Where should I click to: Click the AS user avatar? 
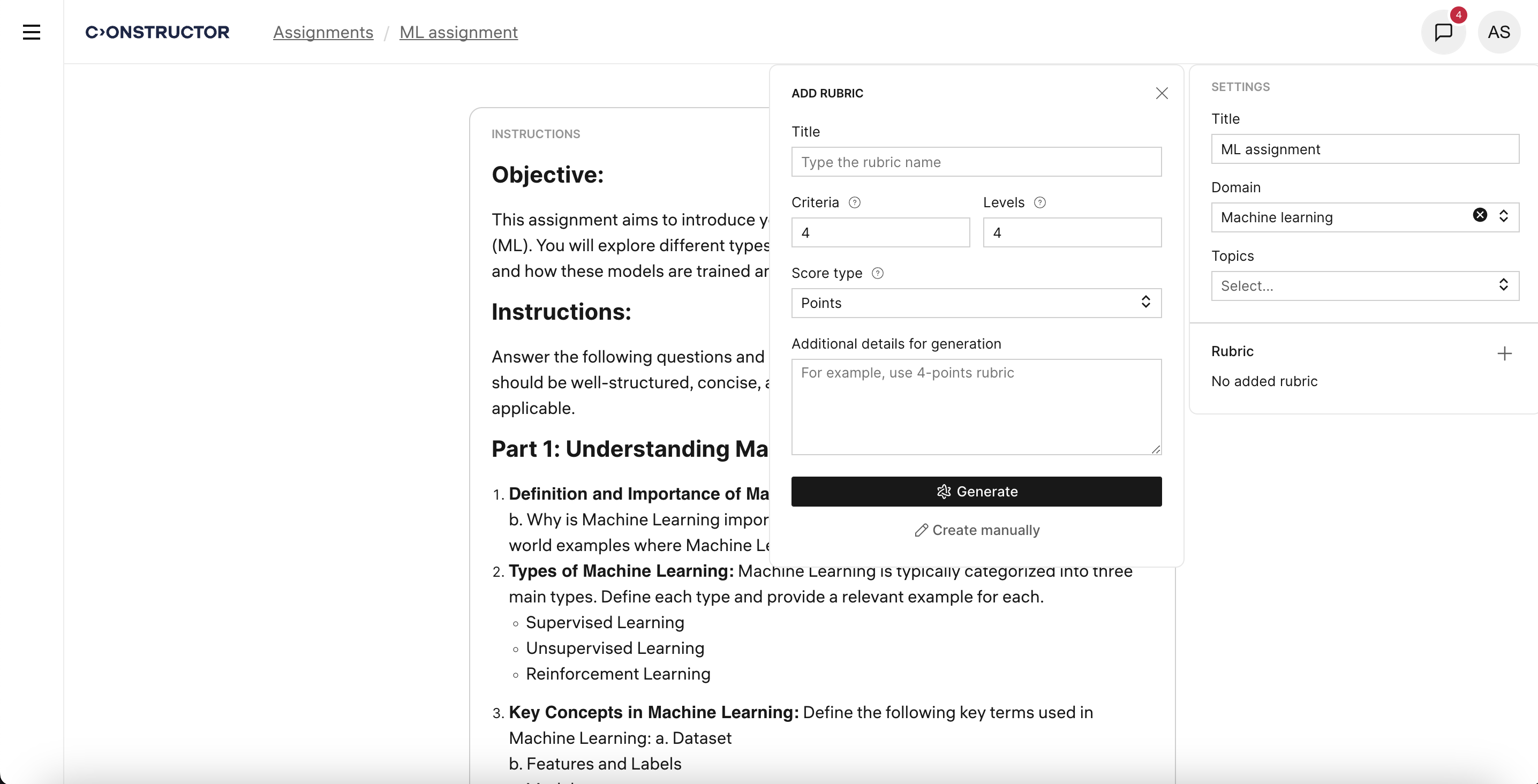1499,32
